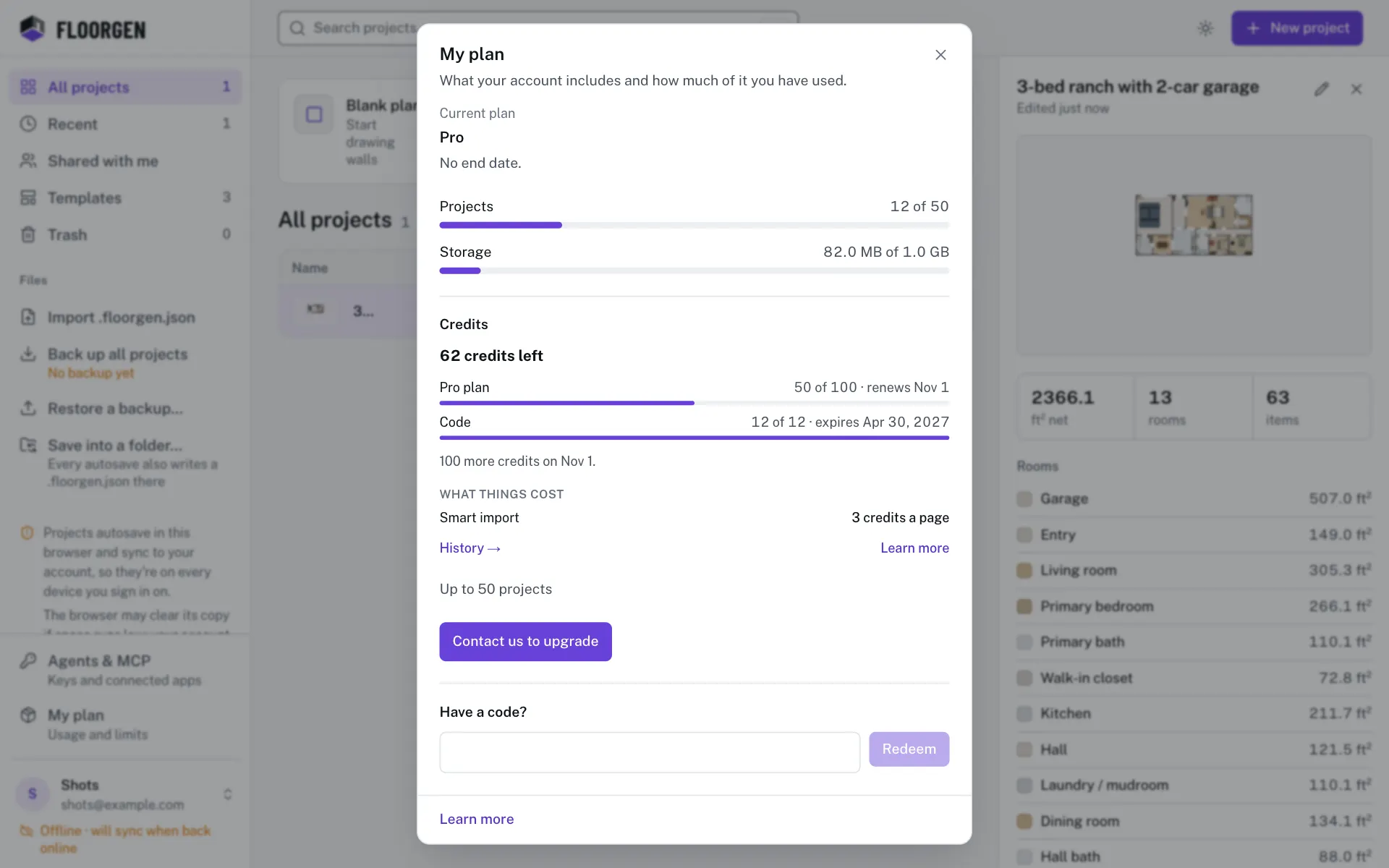Viewport: 1389px width, 868px height.
Task: Close the My plan dialog
Action: [x=940, y=55]
